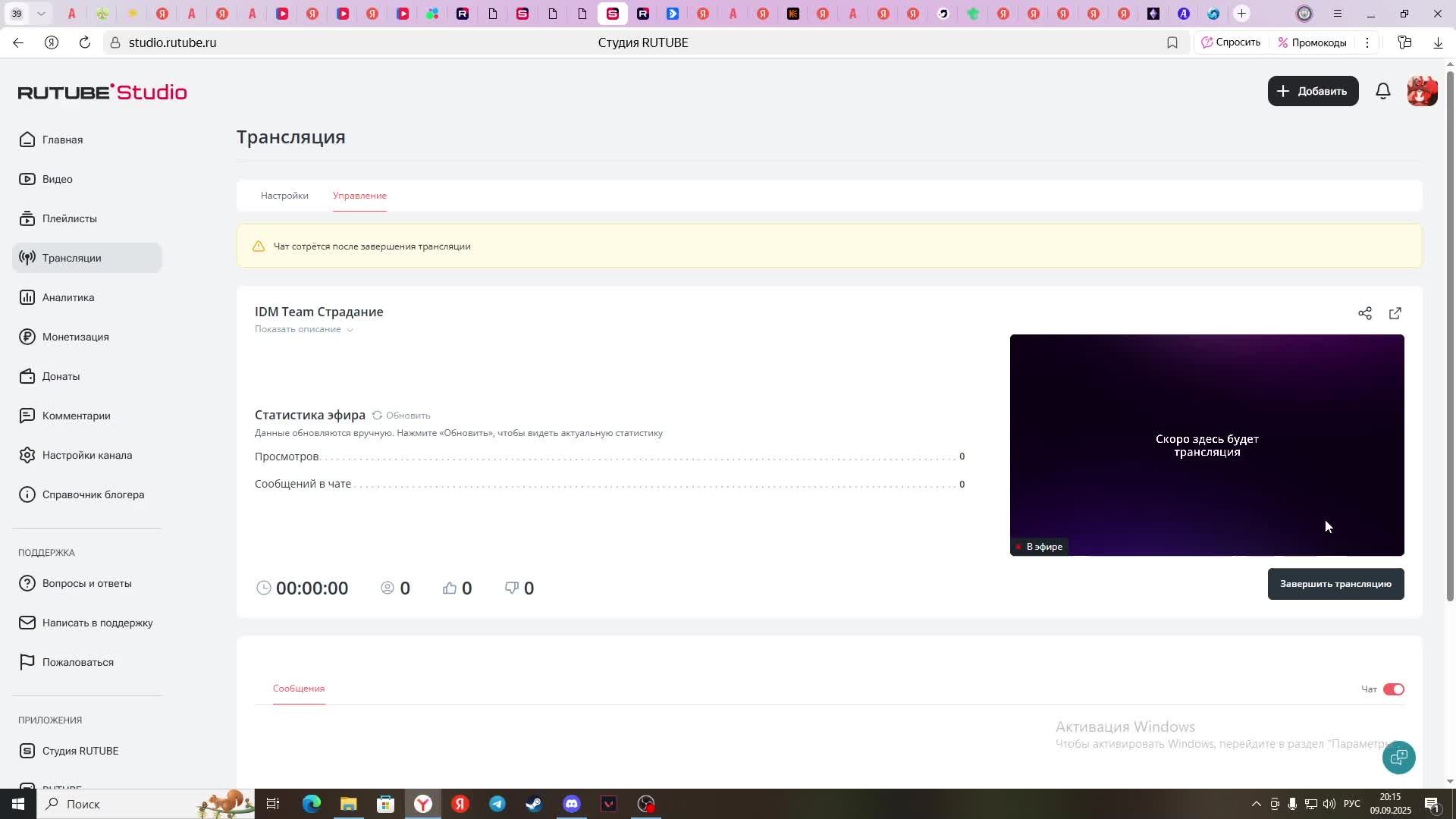
Task: Open the Аналитика section in sidebar
Action: (67, 297)
